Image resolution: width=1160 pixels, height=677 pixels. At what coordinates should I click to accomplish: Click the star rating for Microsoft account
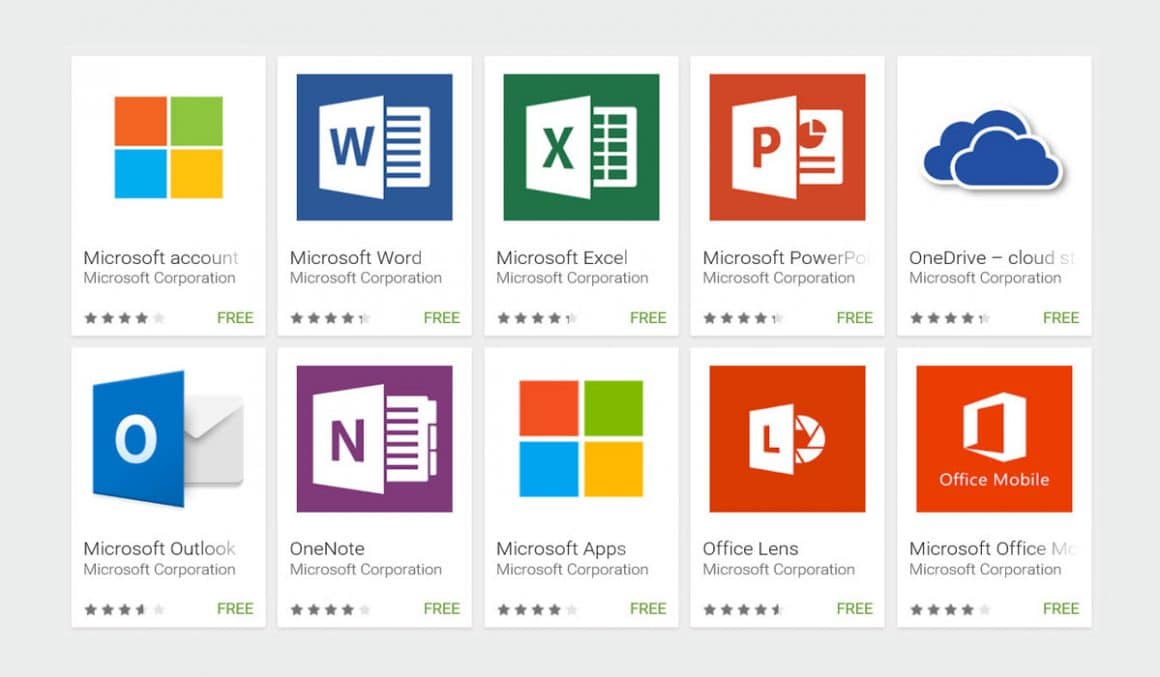(124, 318)
